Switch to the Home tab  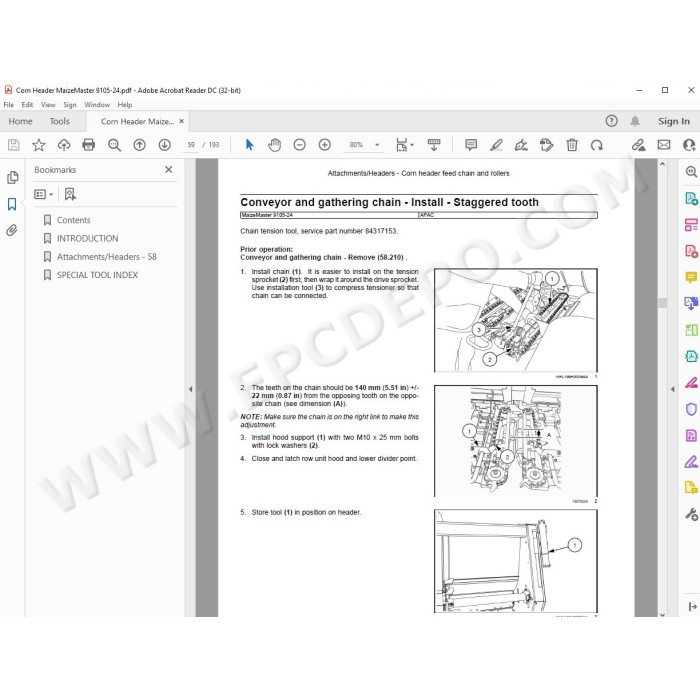[21, 121]
